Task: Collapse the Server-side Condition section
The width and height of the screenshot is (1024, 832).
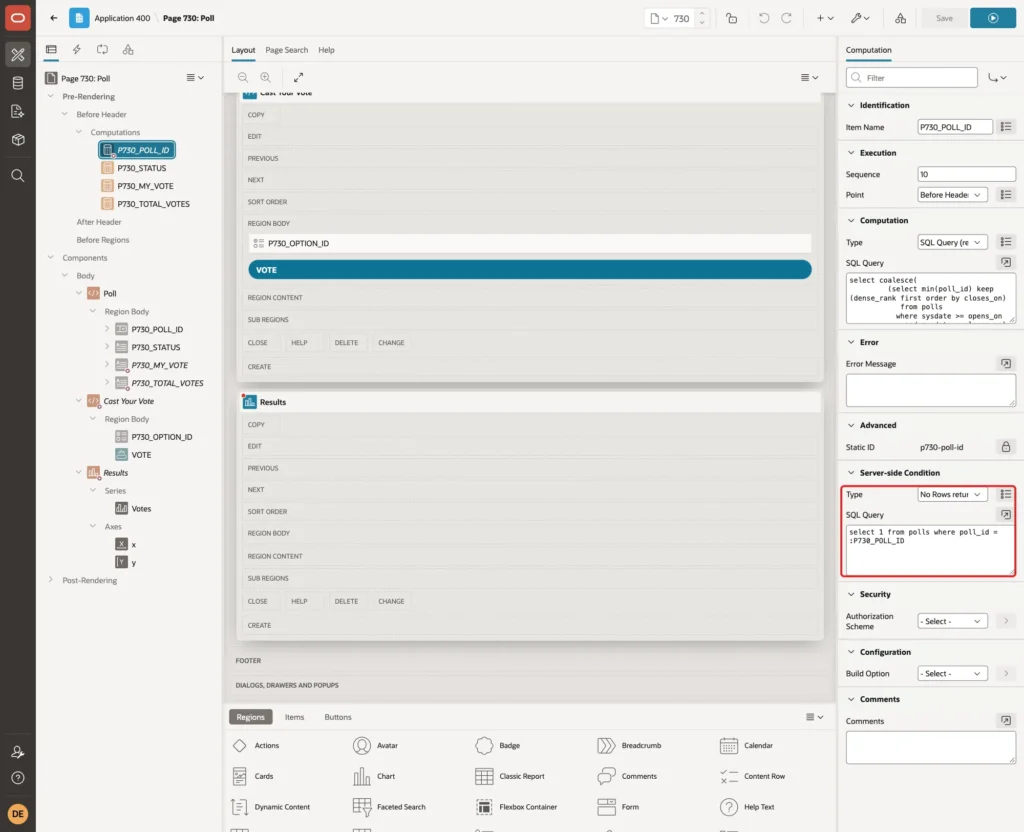Action: [850, 473]
